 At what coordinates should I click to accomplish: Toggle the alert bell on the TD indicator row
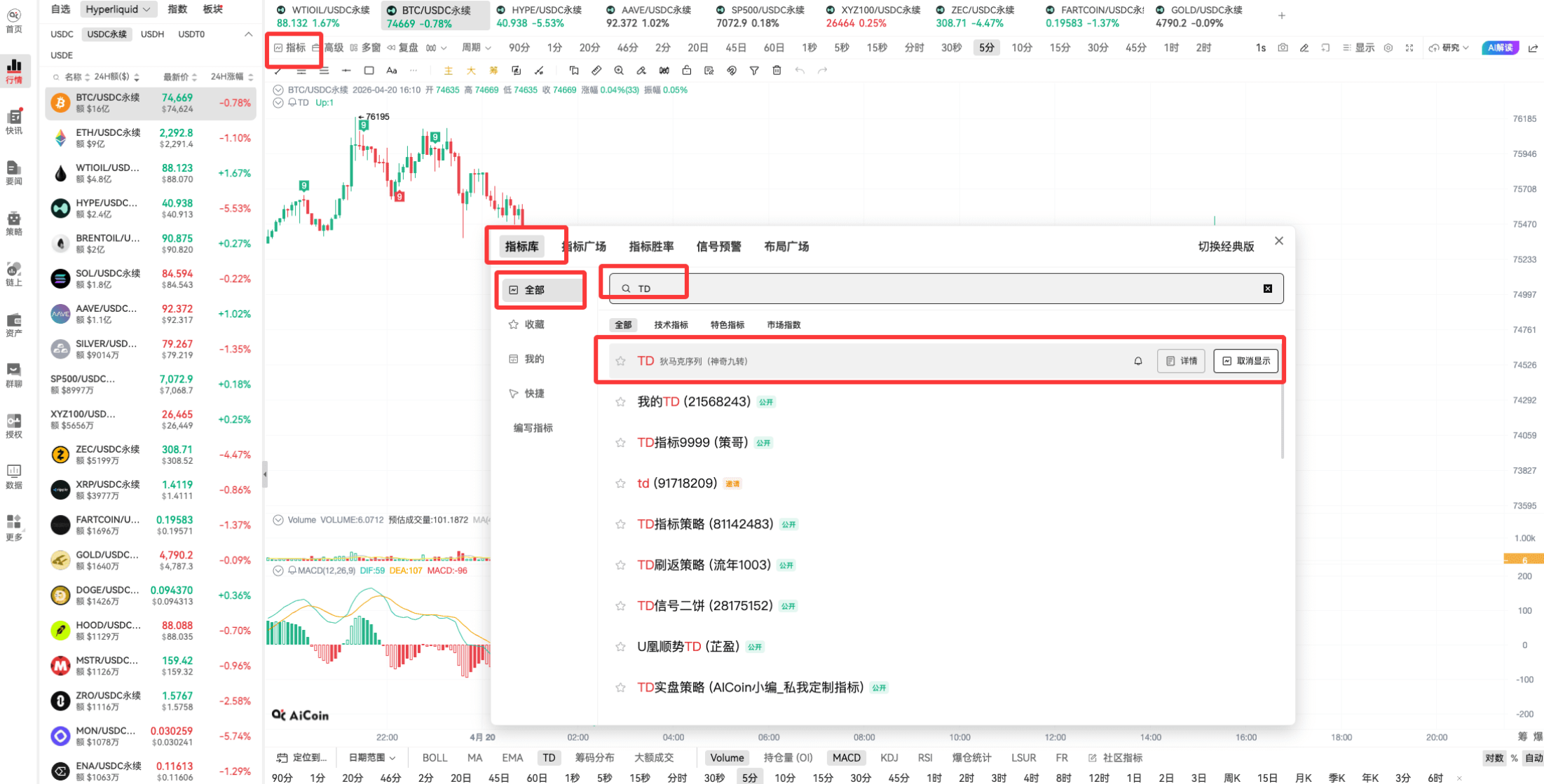1138,361
